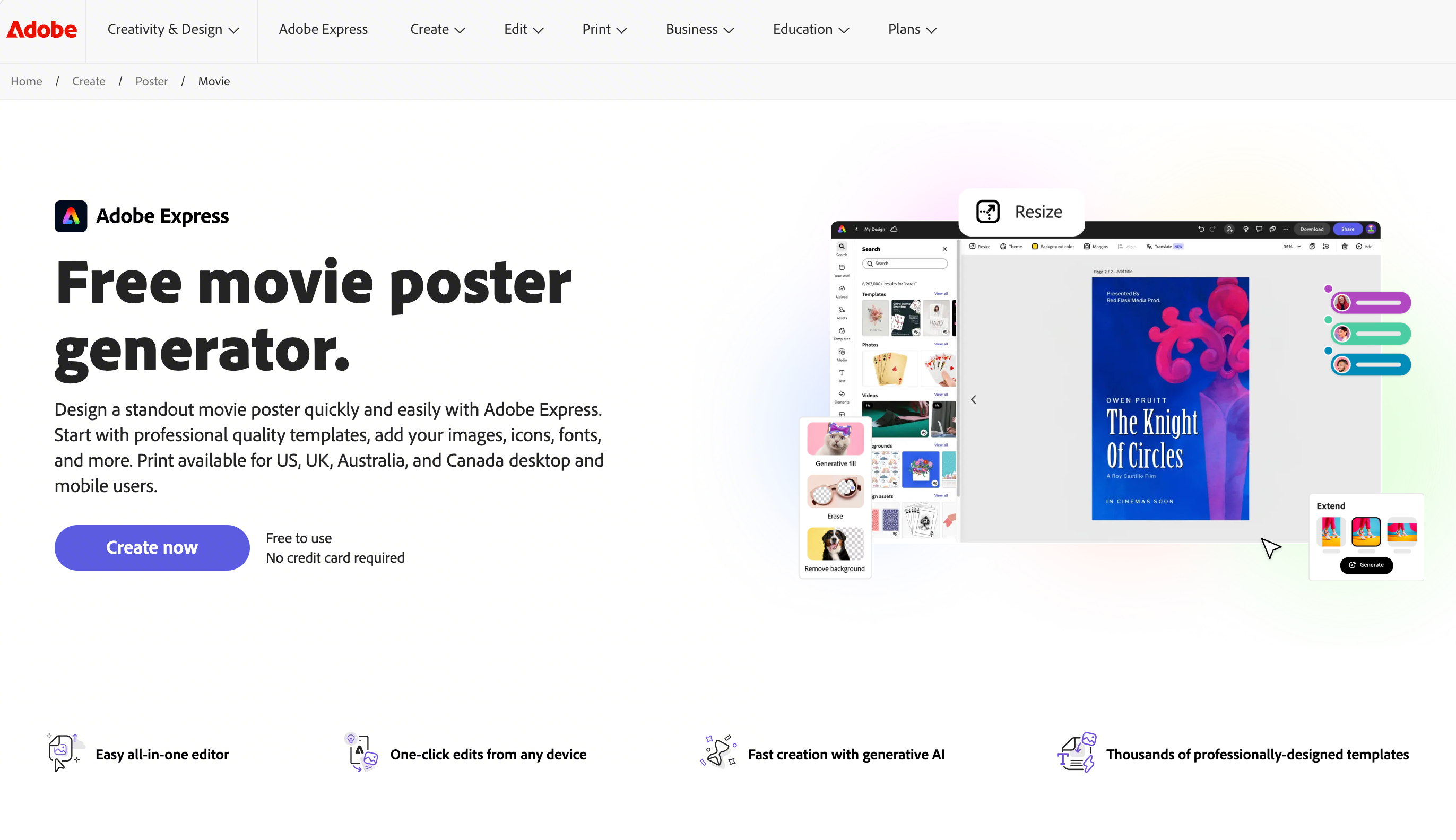
Task: Click the Generate button in the Extend panel
Action: [1366, 565]
